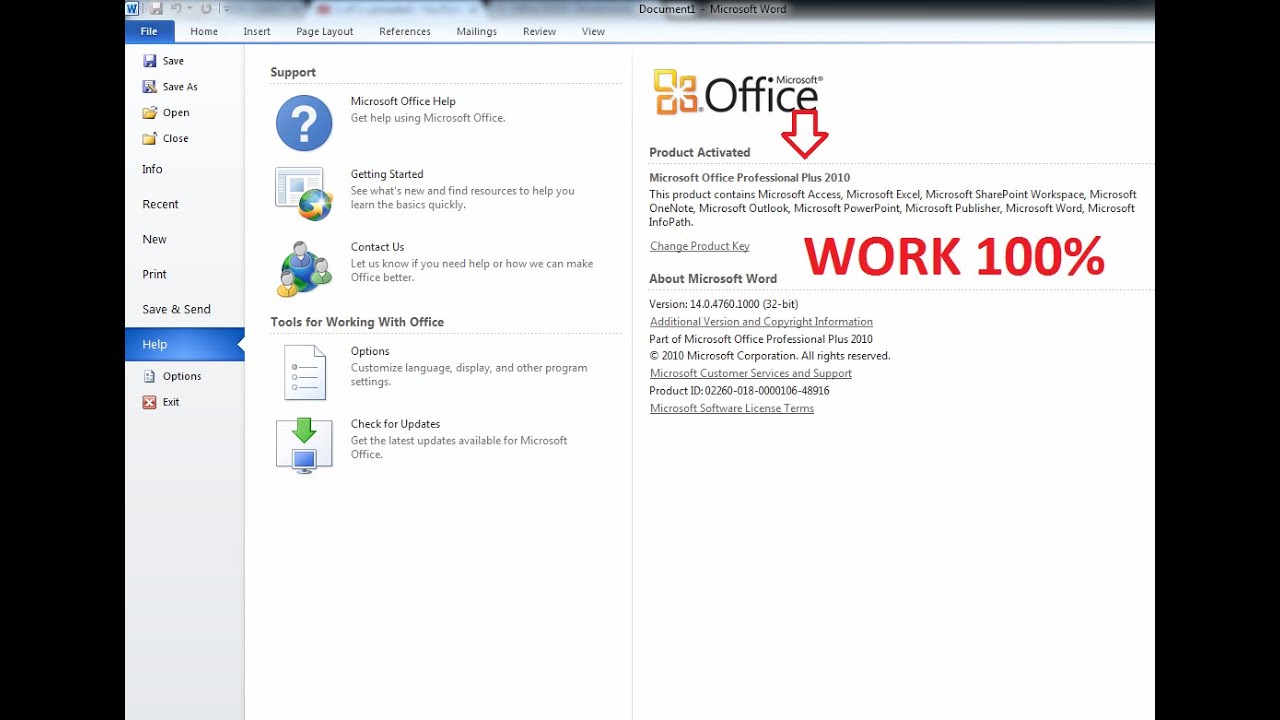Click the 'Version: 14.0.4760.1000 (32-bit)' text
The height and width of the screenshot is (720, 1280).
[724, 304]
